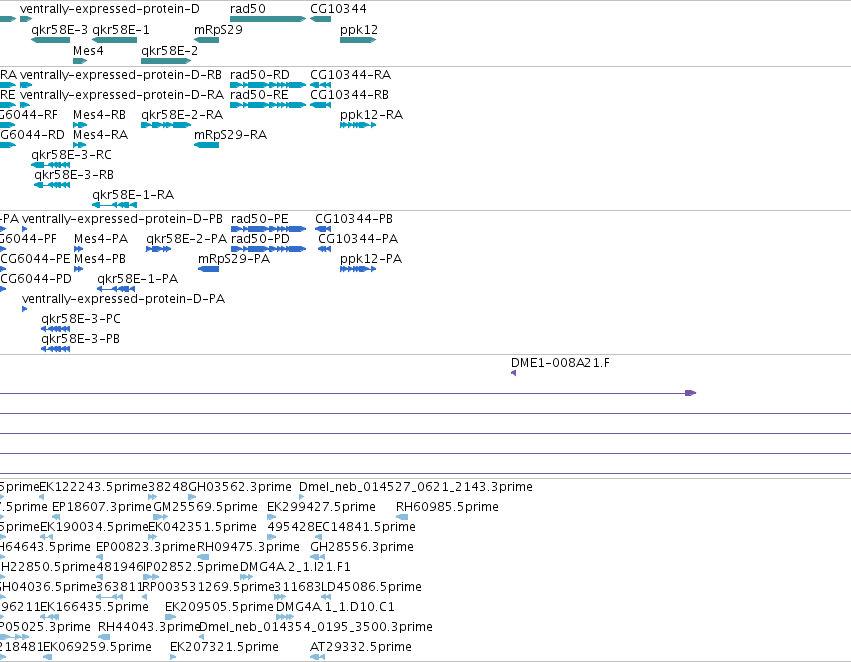This screenshot has height=662, width=851.
Task: Select the EP18607.3prime EST
Action: click(x=56, y=517)
